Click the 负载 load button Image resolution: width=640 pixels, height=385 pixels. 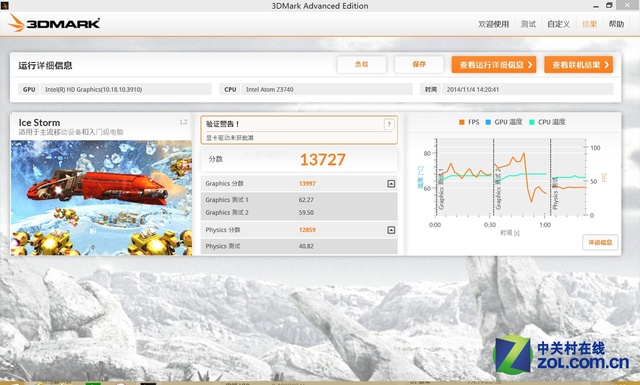point(362,65)
